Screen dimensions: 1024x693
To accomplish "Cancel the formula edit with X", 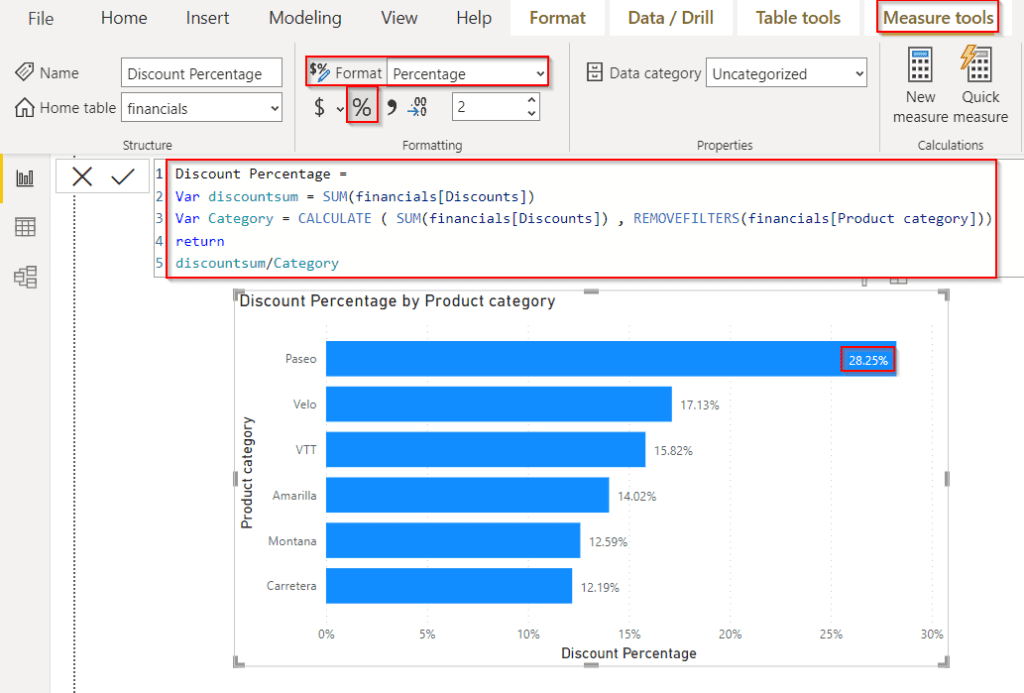I will pos(82,176).
